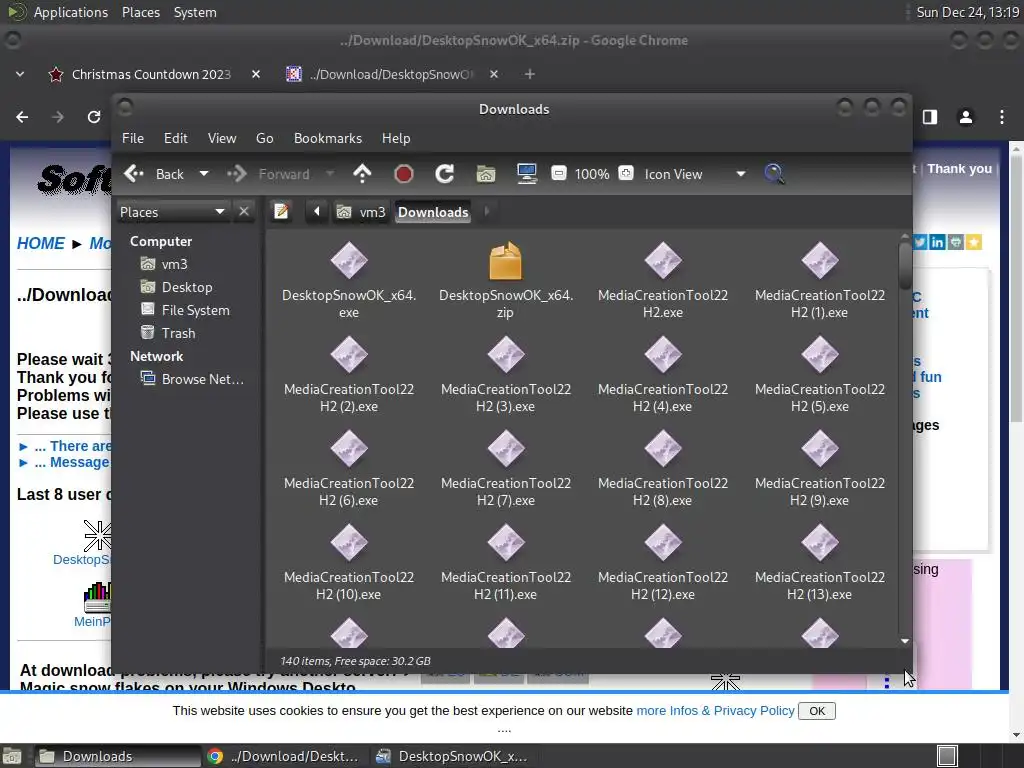
Task: Select MediaCreationTool22H2 (10).exe icon
Action: [349, 543]
